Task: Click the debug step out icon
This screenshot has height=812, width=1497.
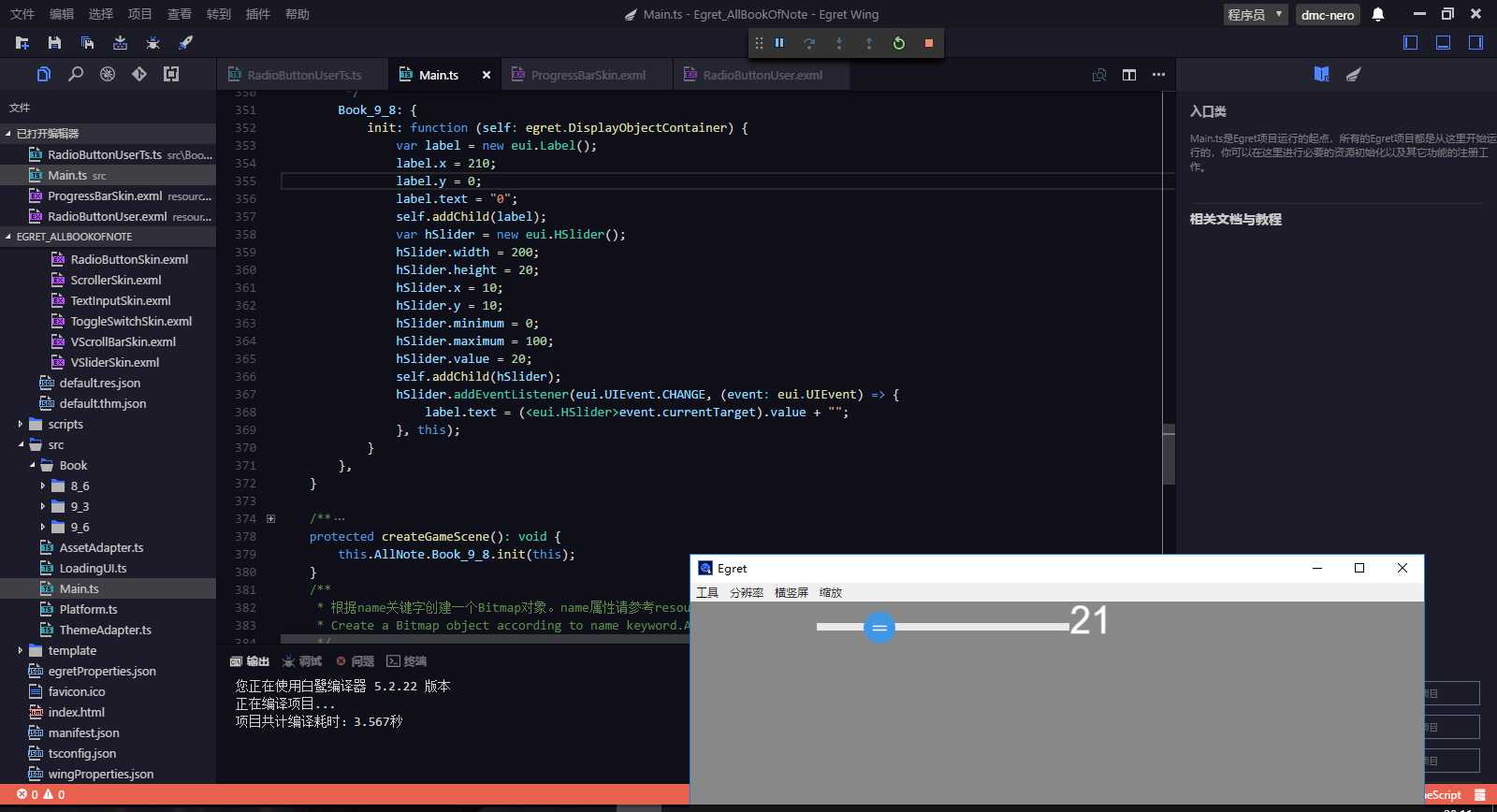Action: 869,43
